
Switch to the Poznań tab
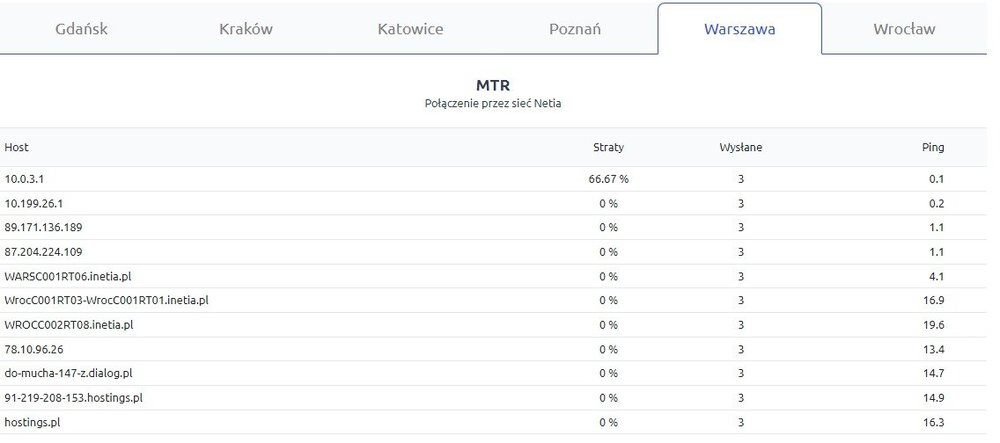[x=575, y=29]
